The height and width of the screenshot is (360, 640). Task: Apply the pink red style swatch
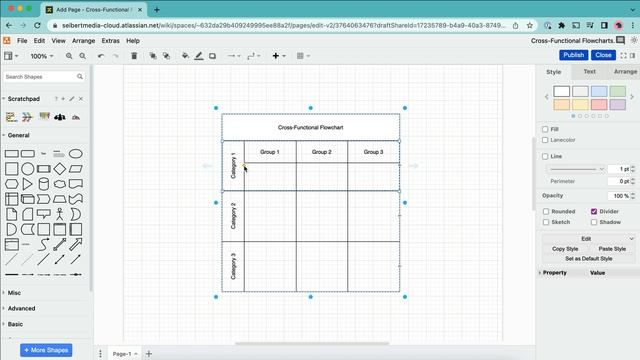pyautogui.click(x=599, y=104)
